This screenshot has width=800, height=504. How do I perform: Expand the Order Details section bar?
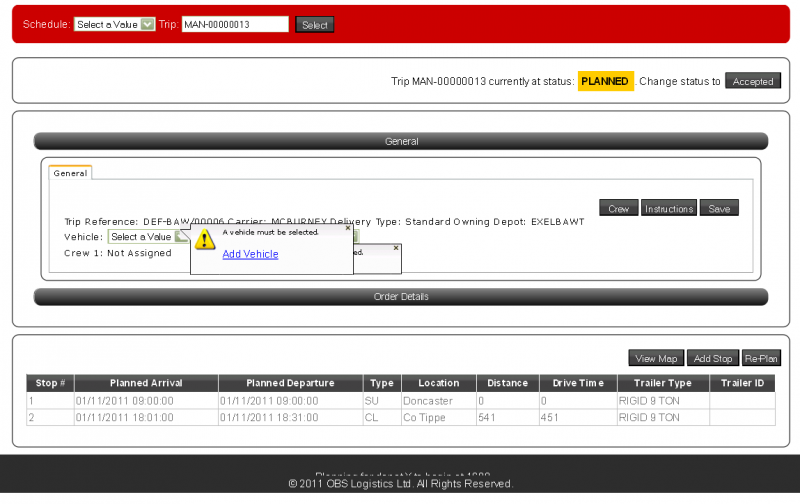pos(401,296)
